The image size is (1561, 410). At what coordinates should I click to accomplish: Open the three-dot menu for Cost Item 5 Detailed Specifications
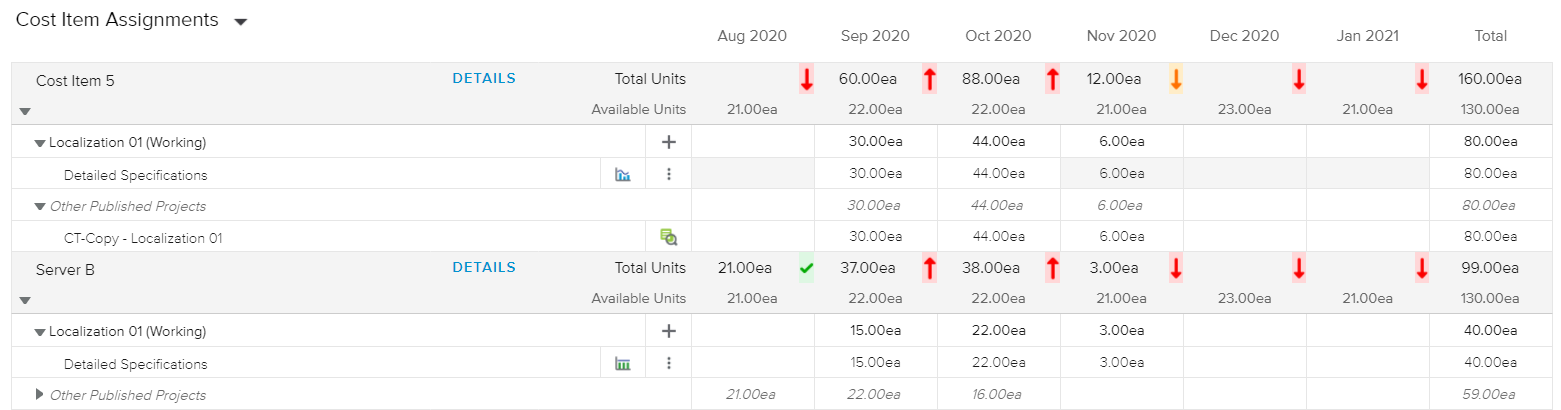(669, 174)
